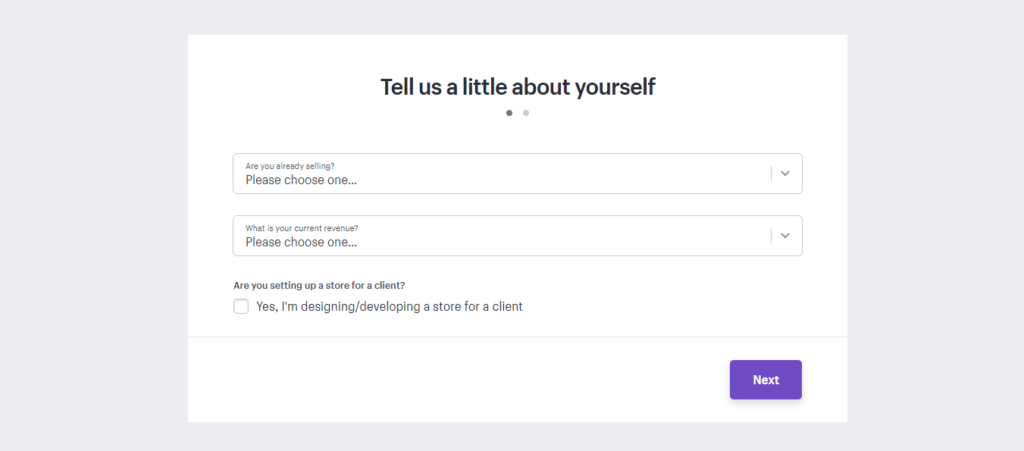This screenshot has width=1024, height=451.
Task: Click the Next button
Action: (x=765, y=380)
